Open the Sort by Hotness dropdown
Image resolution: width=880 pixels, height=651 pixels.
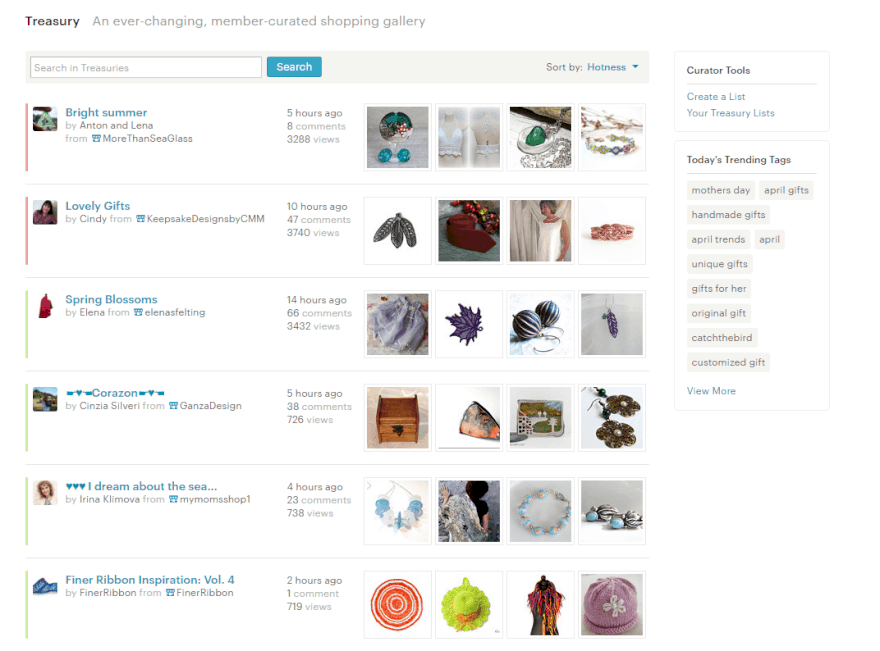pyautogui.click(x=612, y=67)
